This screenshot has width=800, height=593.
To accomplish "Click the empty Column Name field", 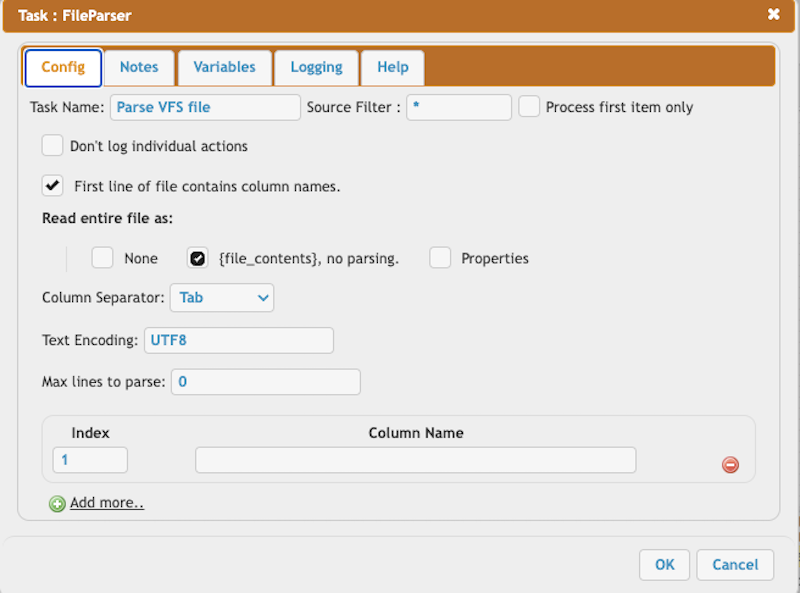I will 416,460.
